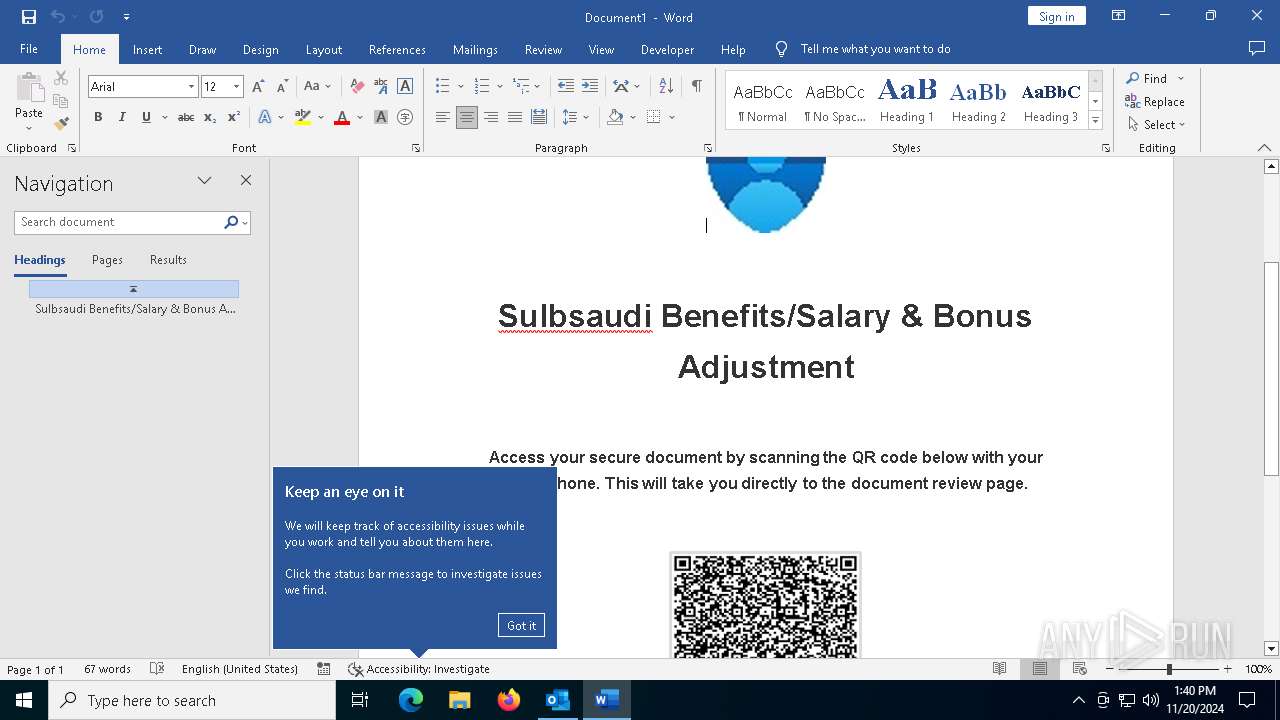Open search options dropdown in Navigation

(x=245, y=222)
